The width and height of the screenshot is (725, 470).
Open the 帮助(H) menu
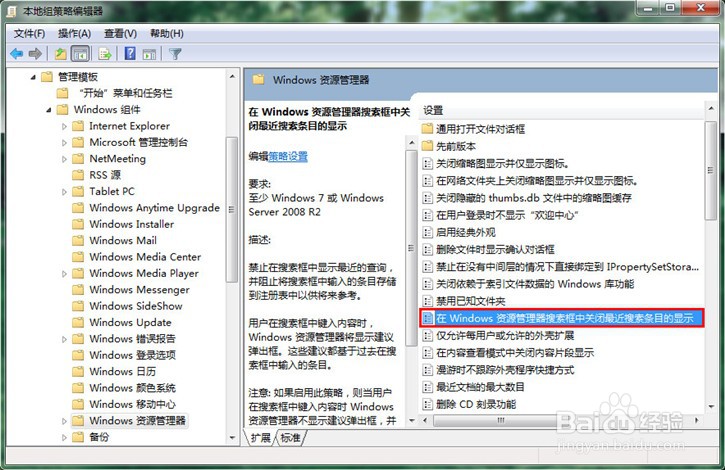pyautogui.click(x=166, y=34)
